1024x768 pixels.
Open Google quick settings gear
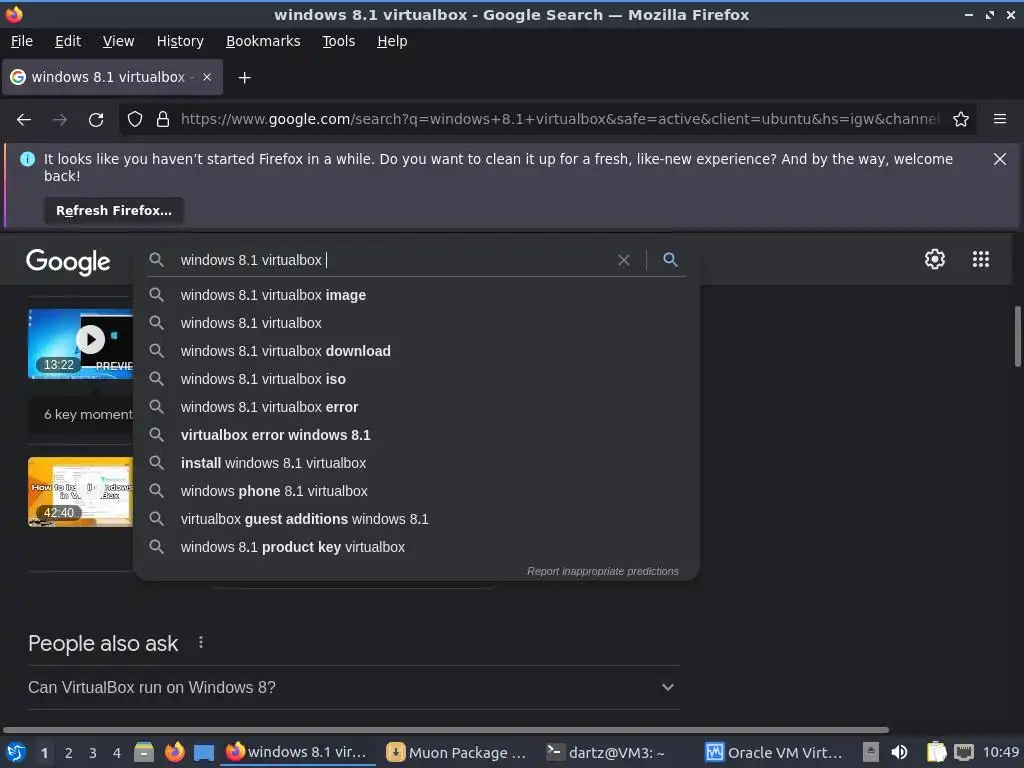935,259
